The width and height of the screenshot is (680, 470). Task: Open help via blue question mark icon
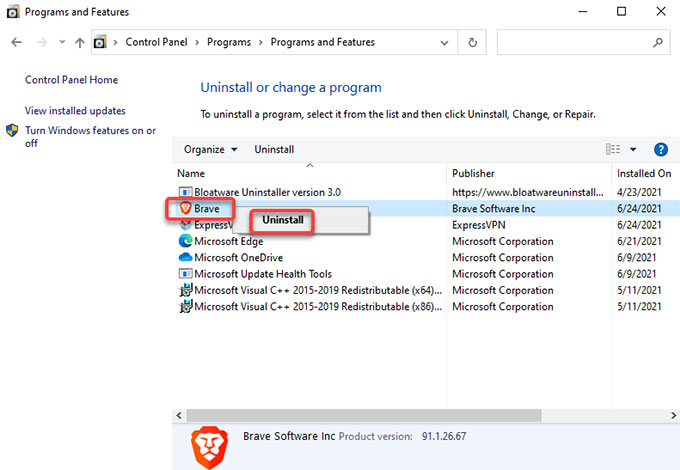tap(660, 150)
